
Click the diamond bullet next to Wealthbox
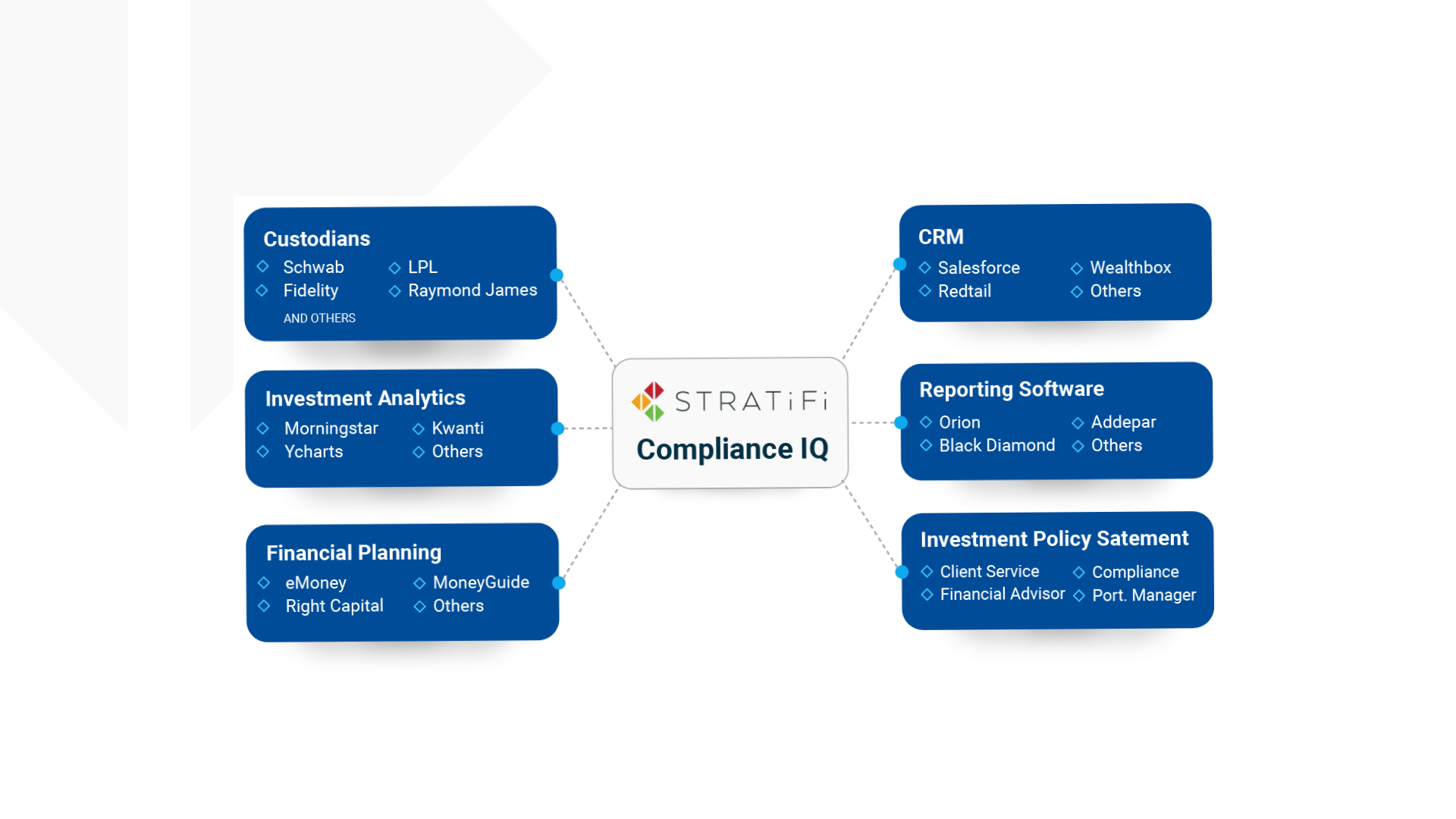coord(1077,268)
